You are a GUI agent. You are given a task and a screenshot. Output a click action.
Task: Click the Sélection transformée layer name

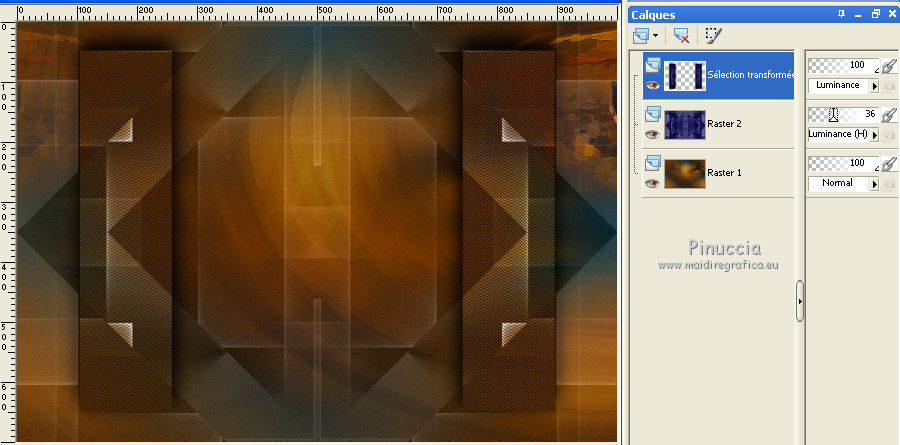point(751,75)
